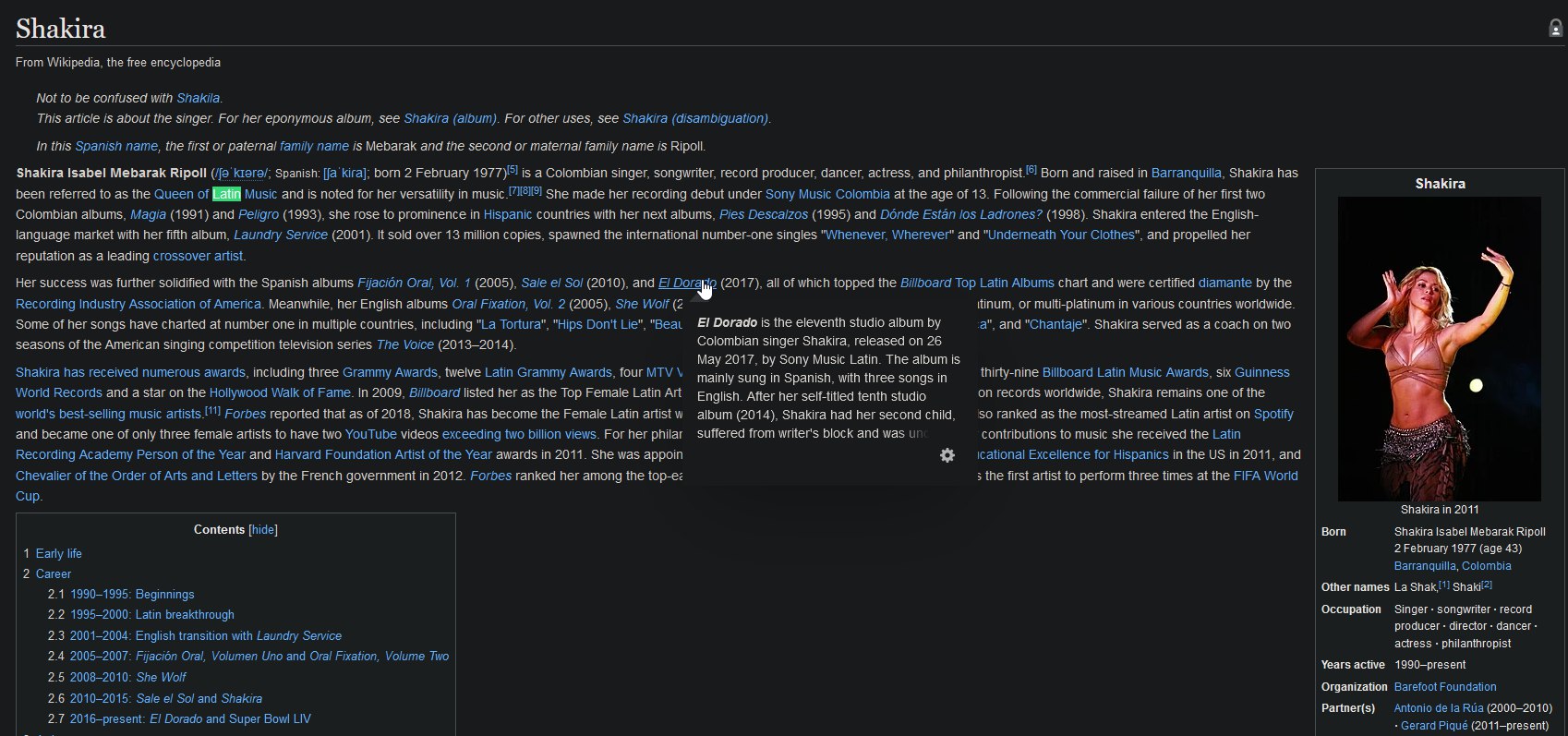The height and width of the screenshot is (736, 1568).
Task: Click the Sale el Sol link in intro
Action: pos(552,283)
